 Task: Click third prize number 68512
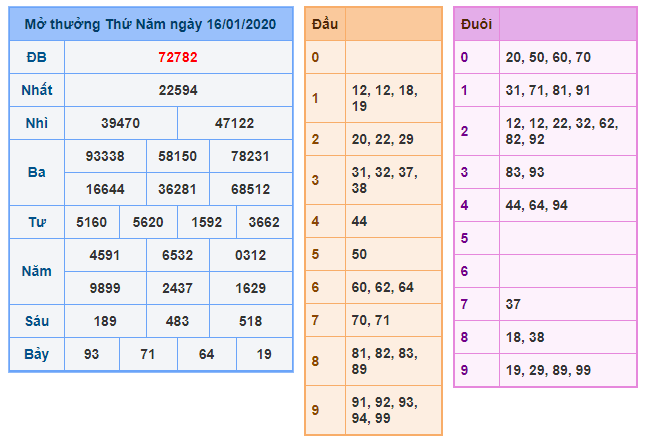(x=250, y=188)
